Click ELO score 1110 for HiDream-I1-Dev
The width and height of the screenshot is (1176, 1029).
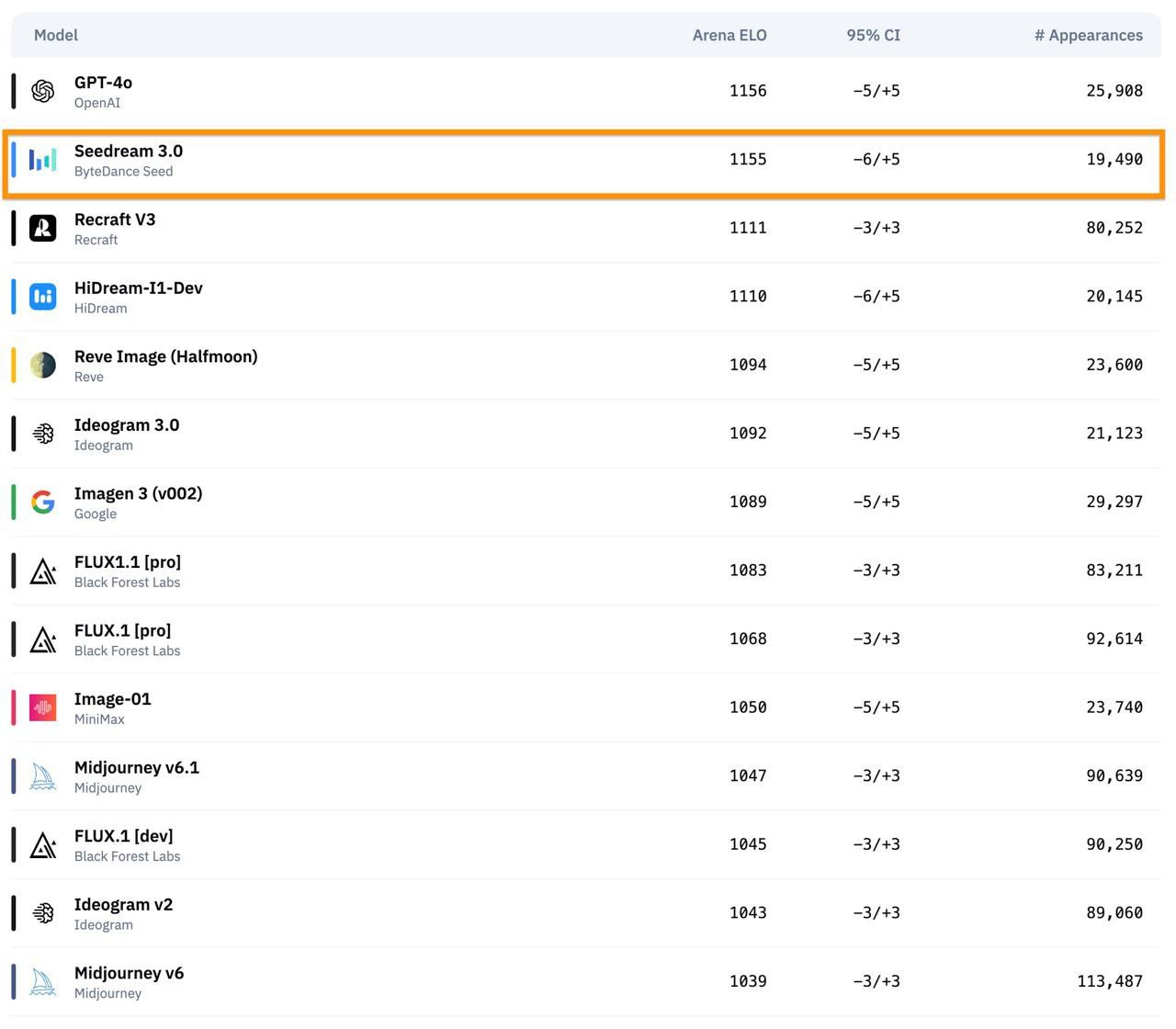pos(748,297)
